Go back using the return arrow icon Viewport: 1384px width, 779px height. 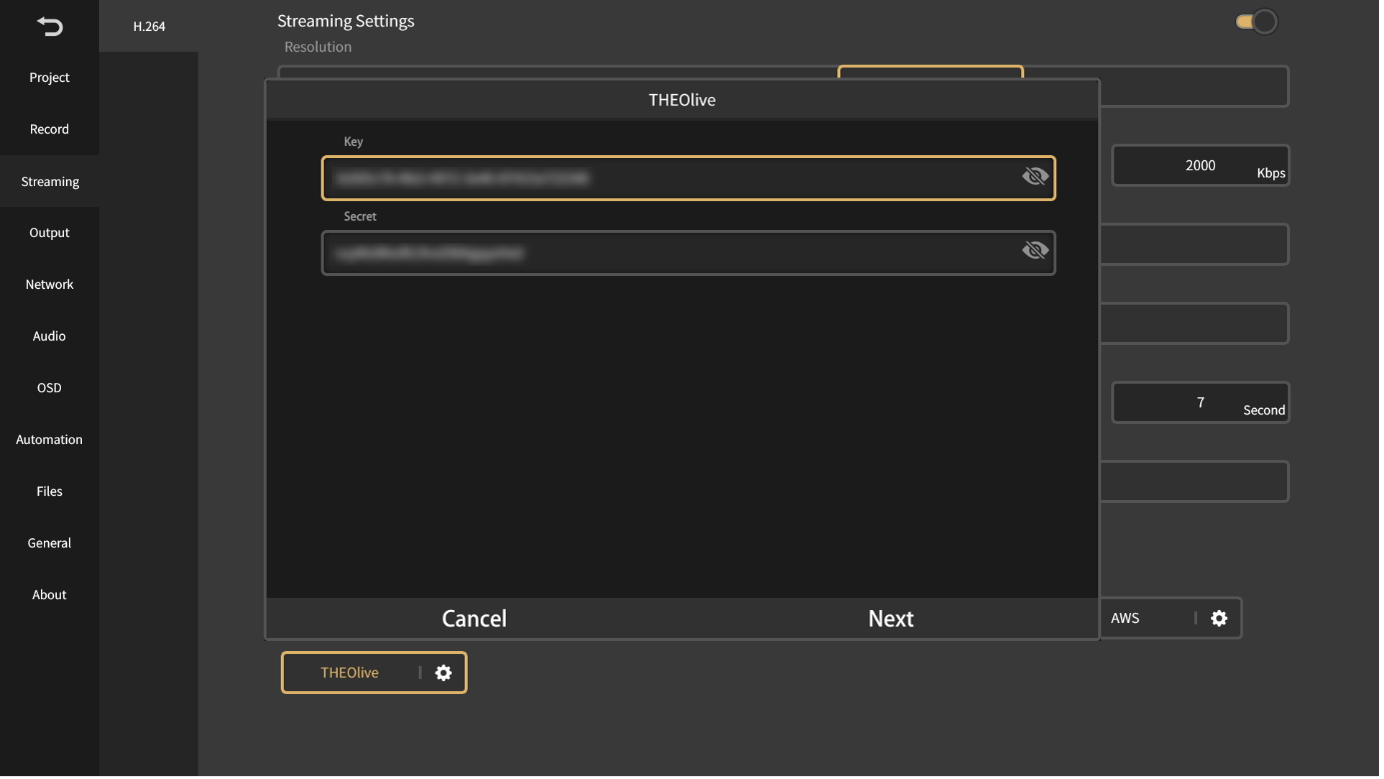pos(49,26)
